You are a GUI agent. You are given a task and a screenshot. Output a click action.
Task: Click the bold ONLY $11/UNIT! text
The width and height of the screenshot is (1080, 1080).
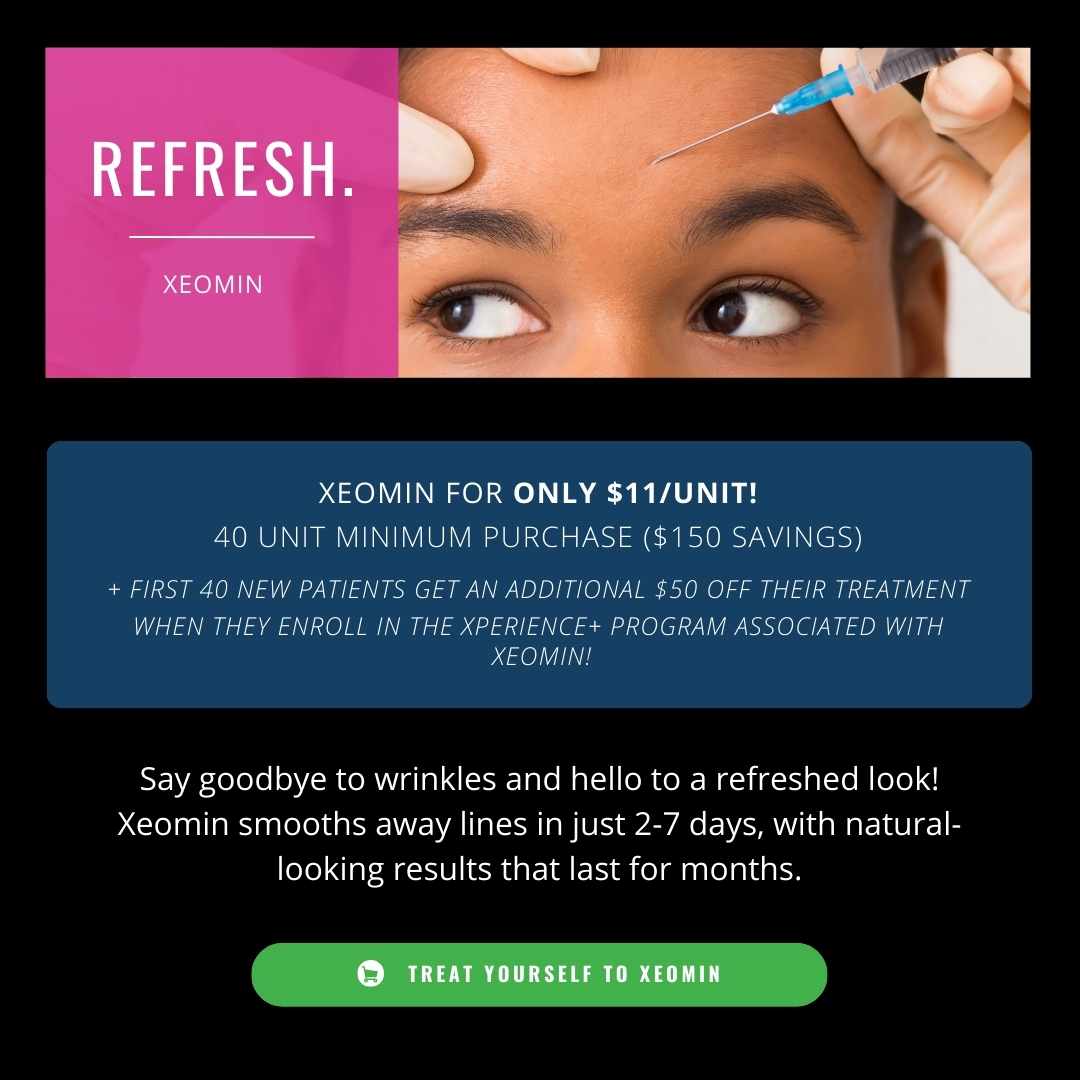pos(635,492)
